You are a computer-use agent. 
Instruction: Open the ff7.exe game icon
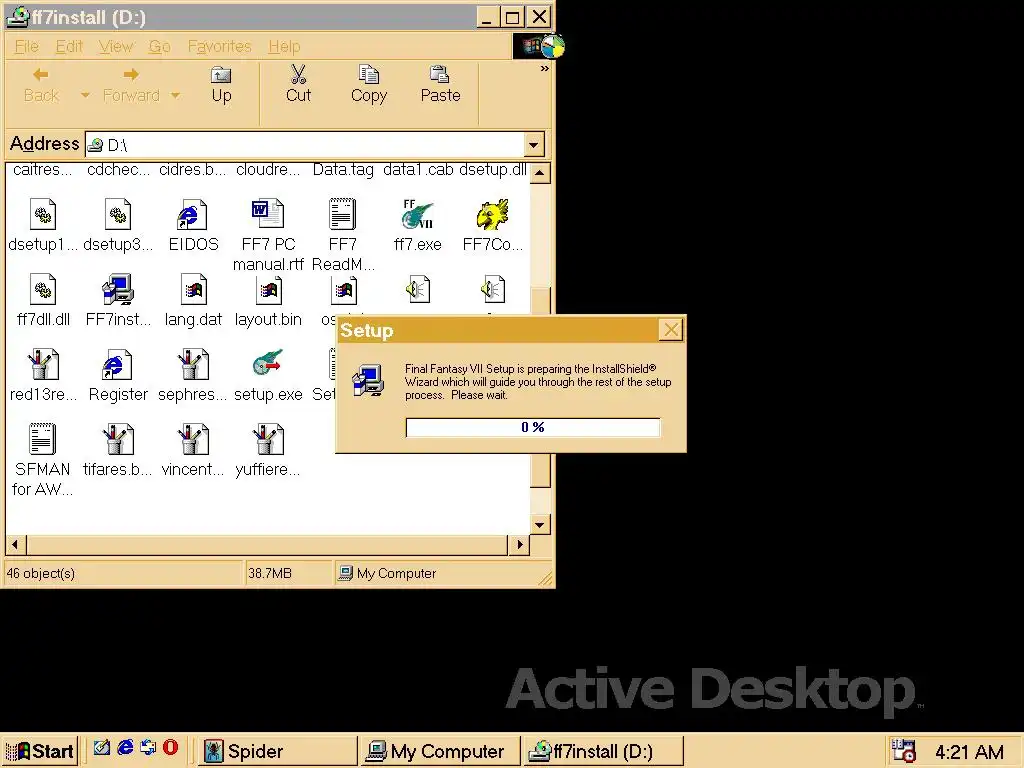(417, 215)
